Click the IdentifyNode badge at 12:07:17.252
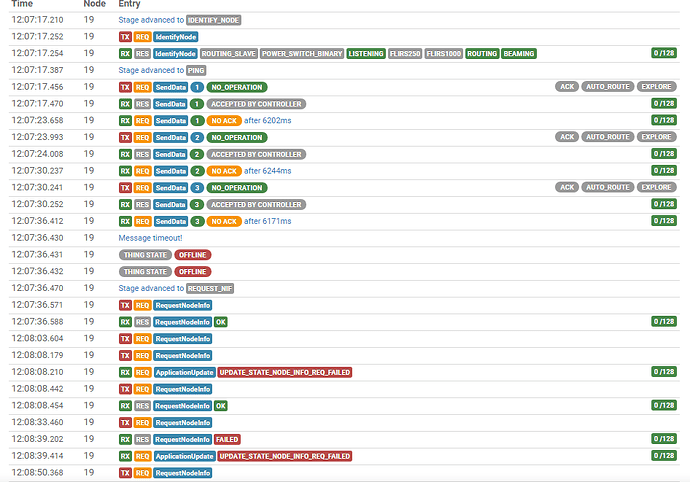 pyautogui.click(x=176, y=37)
